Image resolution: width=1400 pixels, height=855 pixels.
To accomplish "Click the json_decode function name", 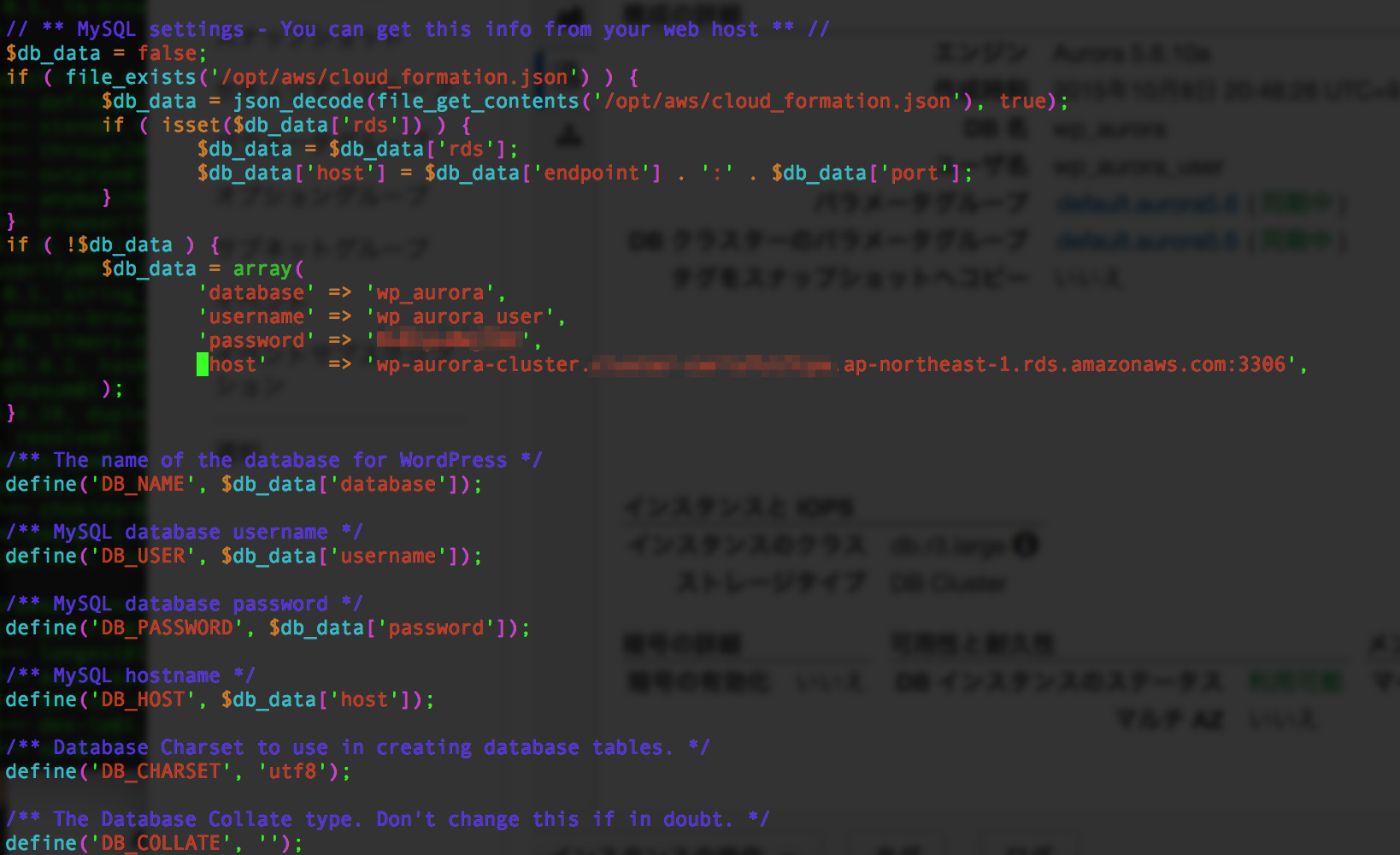I will pyautogui.click(x=298, y=102).
